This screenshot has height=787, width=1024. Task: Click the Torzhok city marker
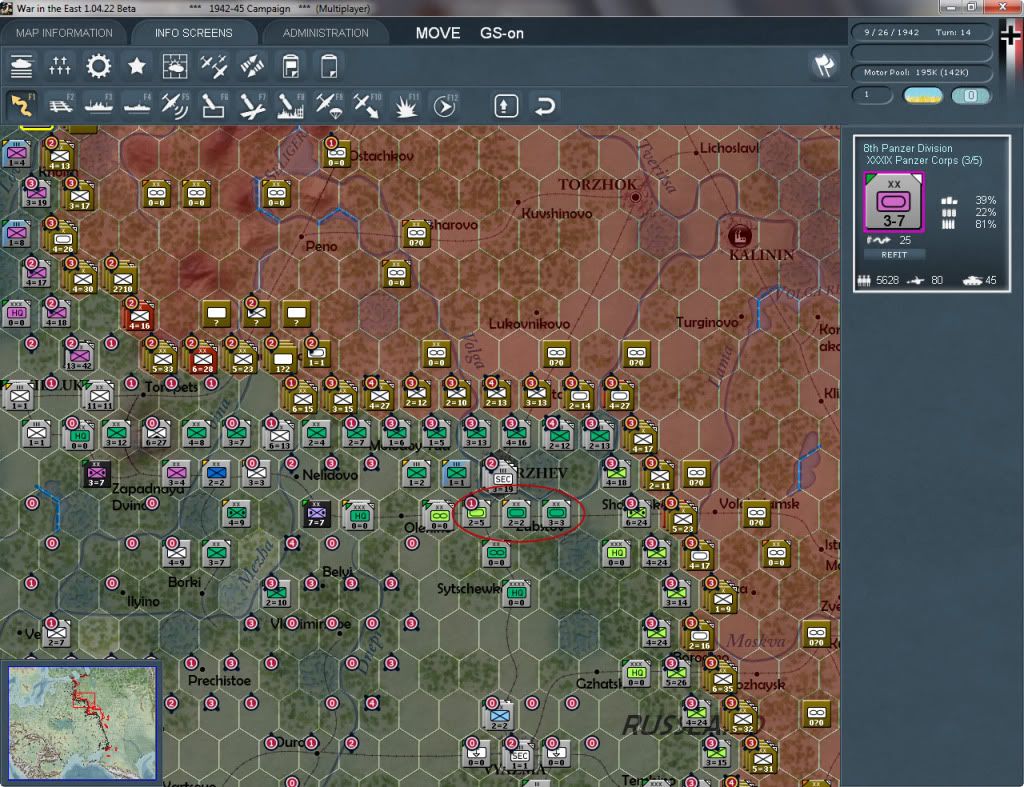click(x=635, y=197)
